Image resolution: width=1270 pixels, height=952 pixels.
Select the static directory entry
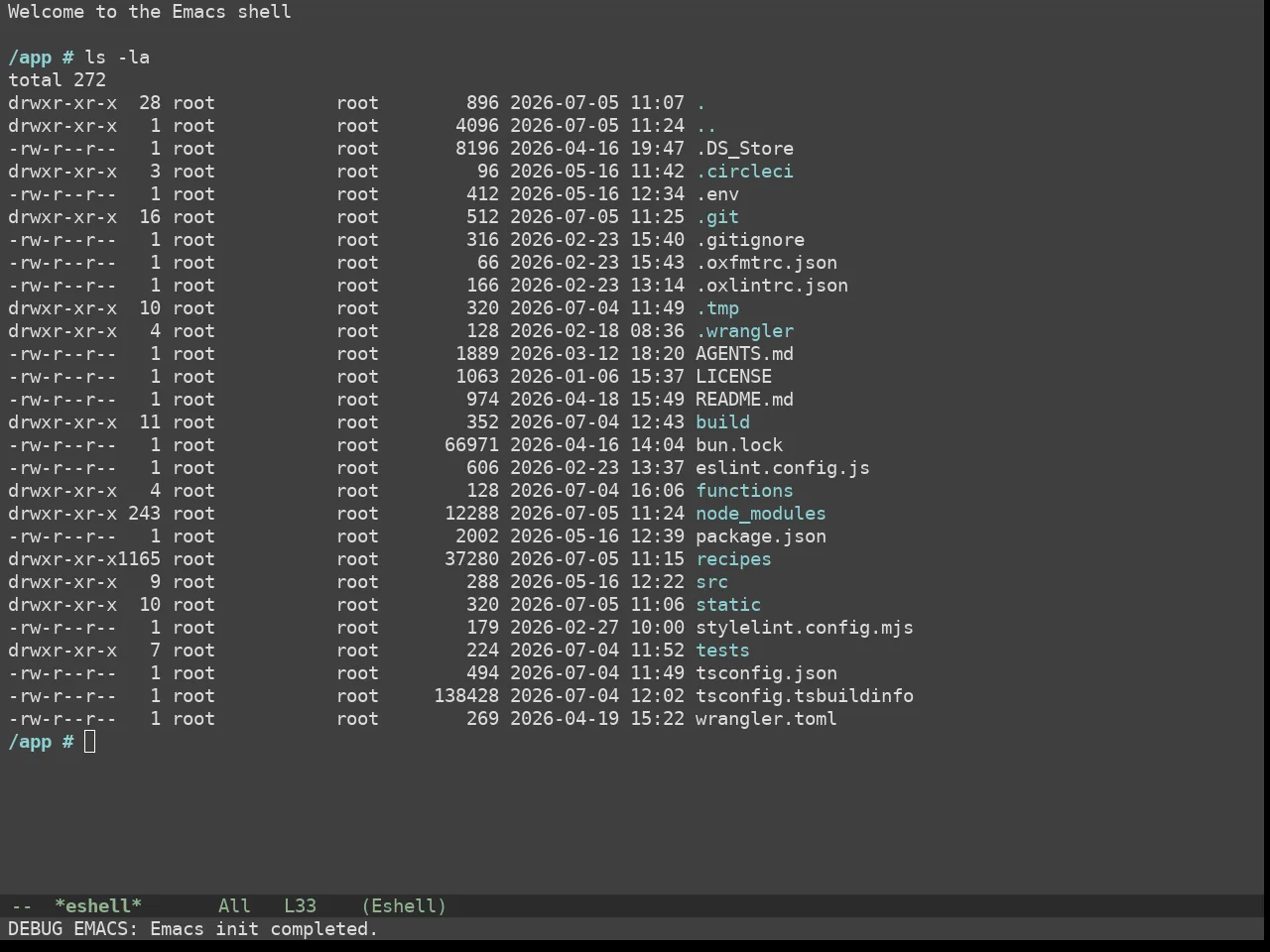click(728, 605)
